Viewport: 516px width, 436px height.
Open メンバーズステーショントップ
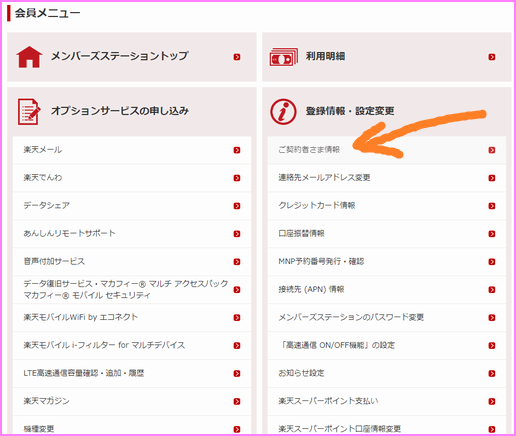point(132,57)
